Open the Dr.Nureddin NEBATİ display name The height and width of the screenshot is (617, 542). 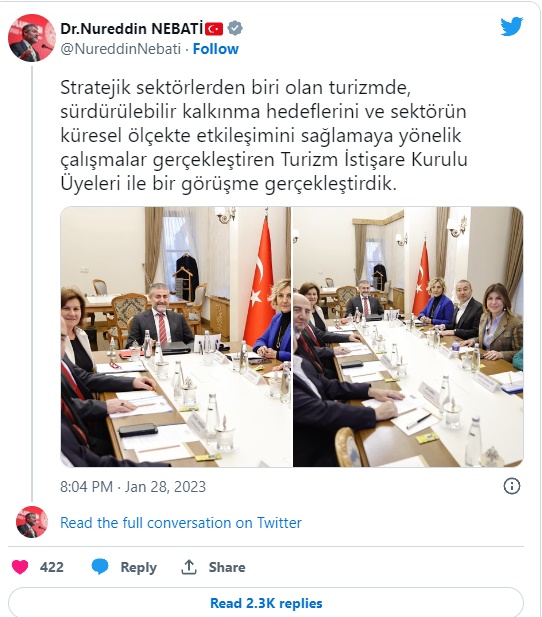(x=132, y=29)
